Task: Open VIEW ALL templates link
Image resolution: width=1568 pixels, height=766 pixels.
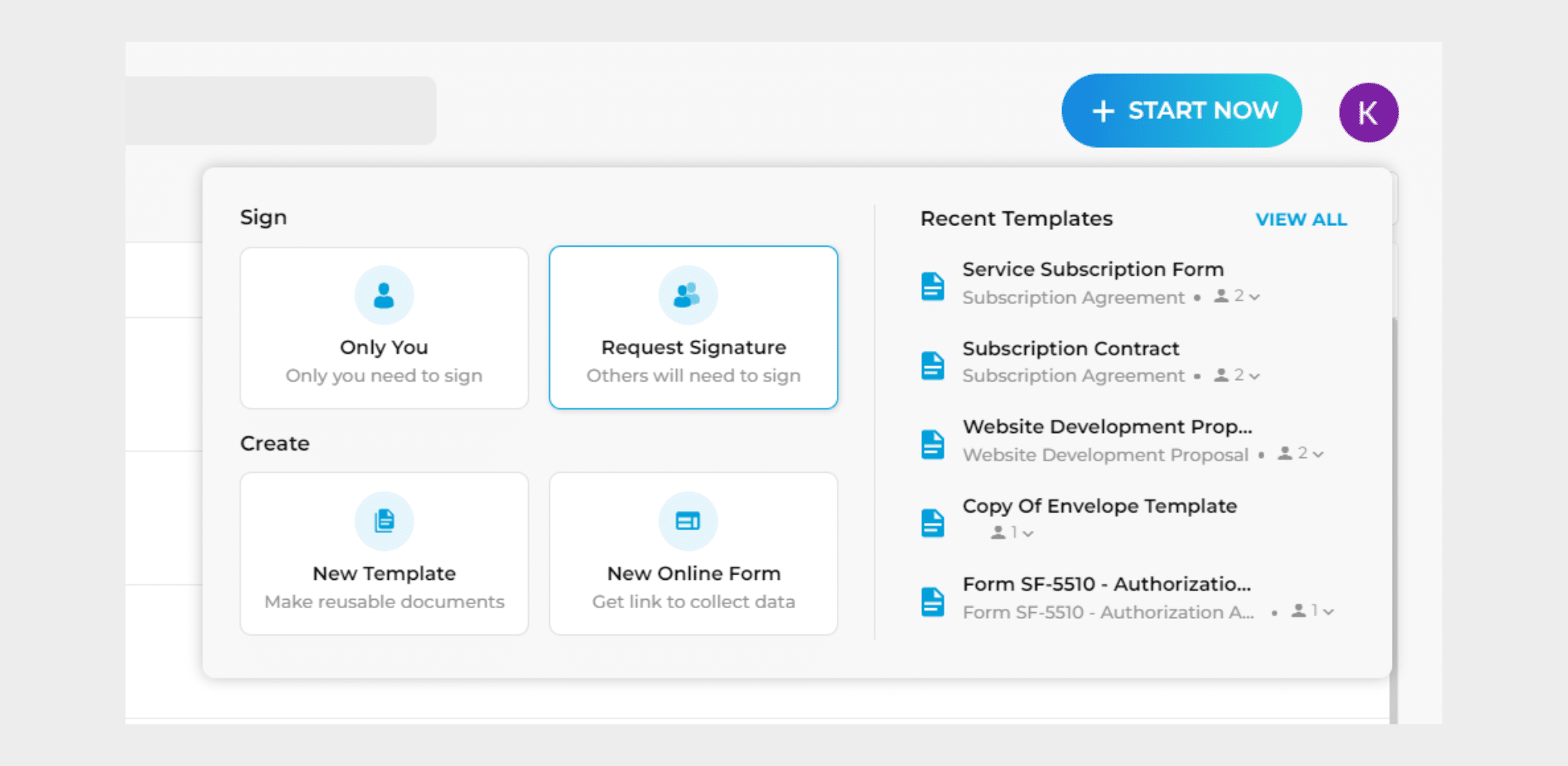Action: pyautogui.click(x=1301, y=220)
